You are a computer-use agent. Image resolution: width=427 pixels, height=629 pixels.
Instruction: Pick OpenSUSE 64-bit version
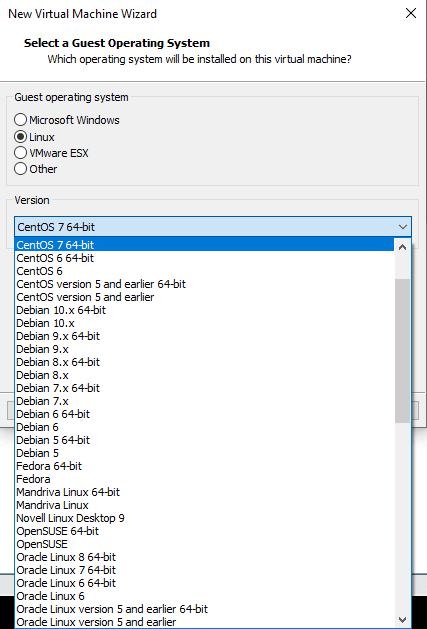pyautogui.click(x=205, y=531)
